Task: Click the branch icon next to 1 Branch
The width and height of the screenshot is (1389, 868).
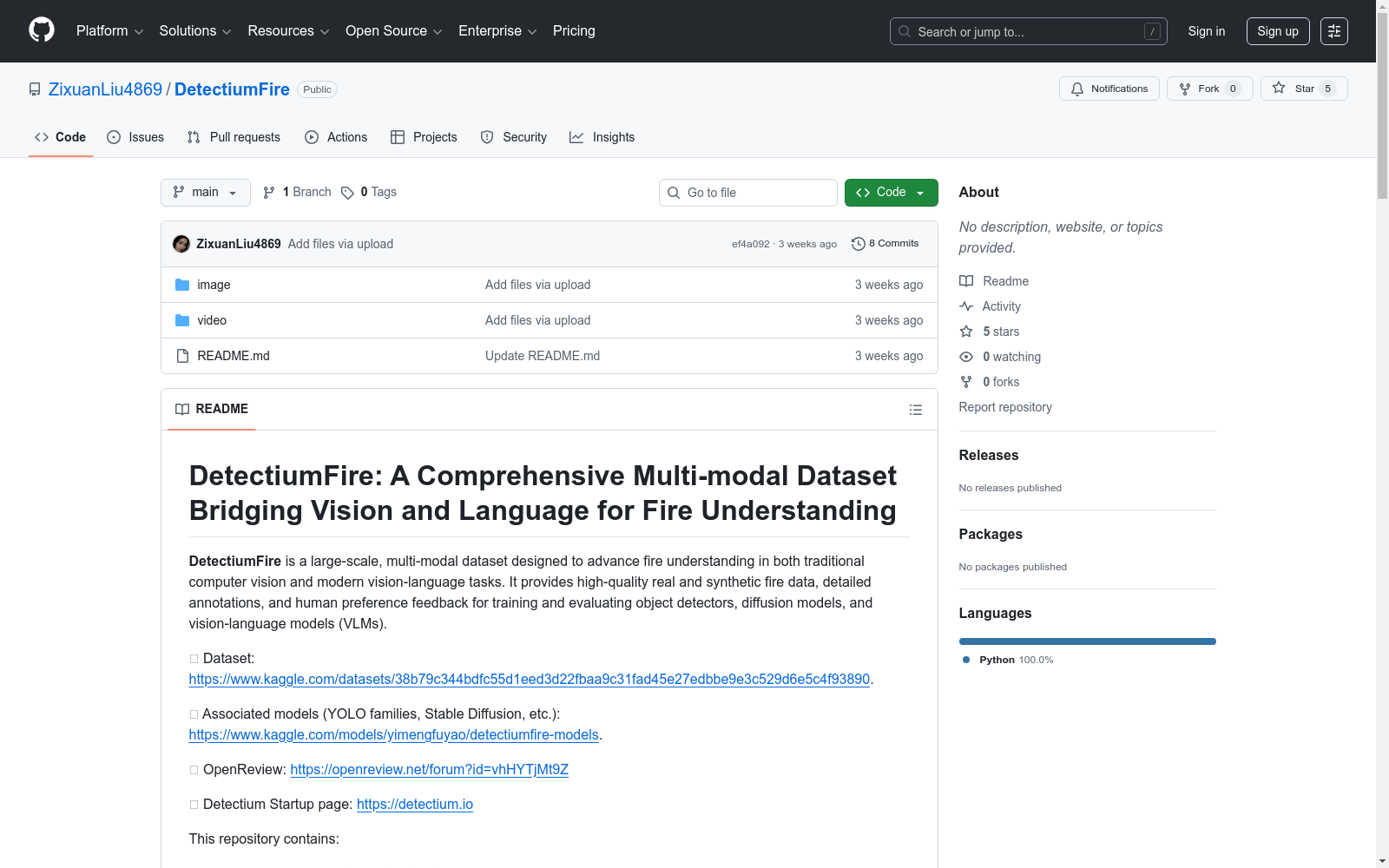Action: coord(269,193)
